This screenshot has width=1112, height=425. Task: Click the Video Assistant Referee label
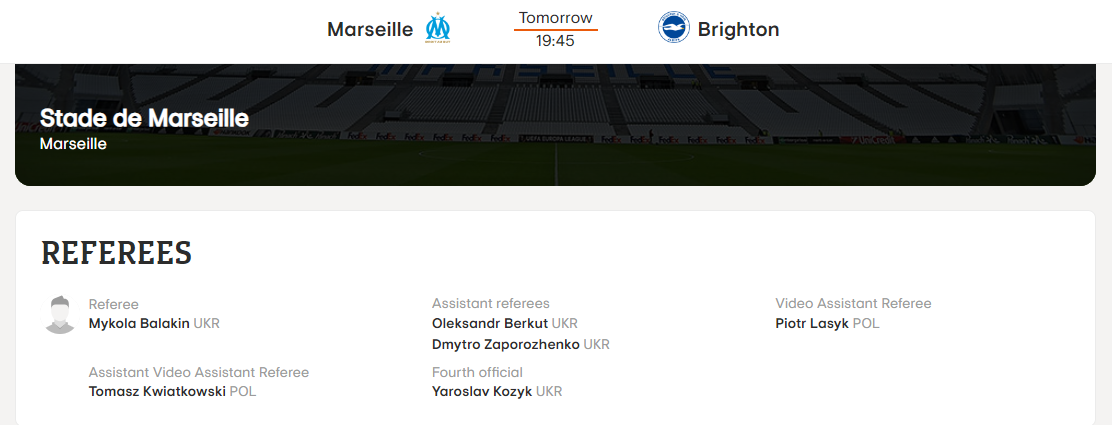pyautogui.click(x=853, y=304)
